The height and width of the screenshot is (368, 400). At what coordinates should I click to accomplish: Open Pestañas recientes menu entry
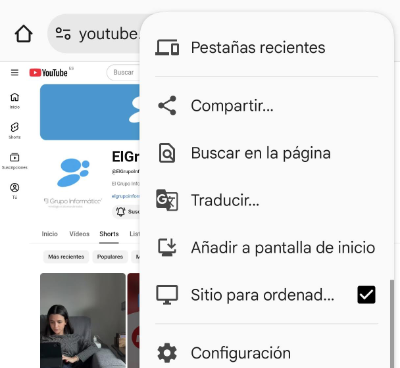267,47
